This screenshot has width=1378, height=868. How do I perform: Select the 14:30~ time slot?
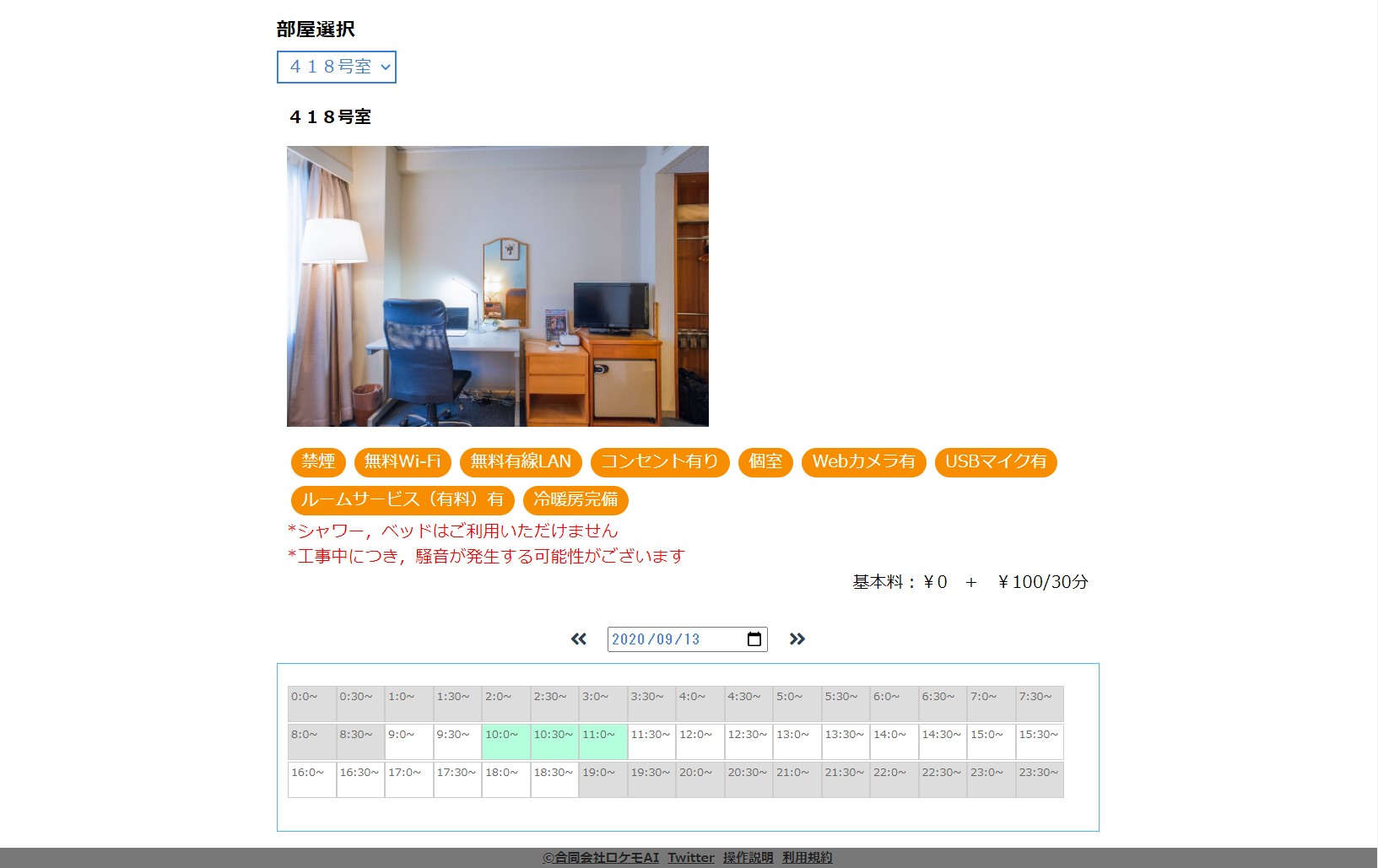[943, 742]
